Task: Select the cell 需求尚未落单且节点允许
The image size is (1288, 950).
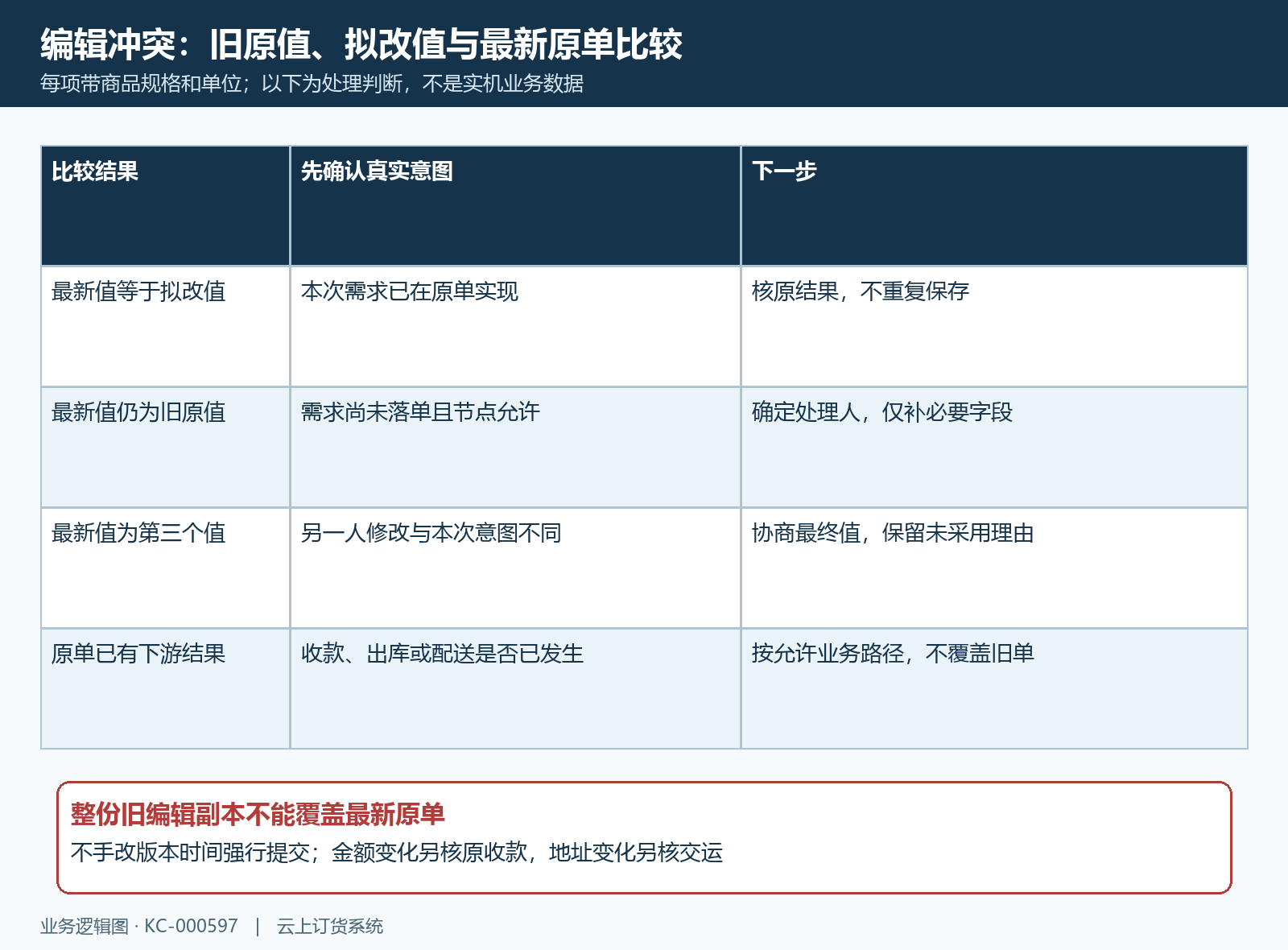Action: (515, 447)
